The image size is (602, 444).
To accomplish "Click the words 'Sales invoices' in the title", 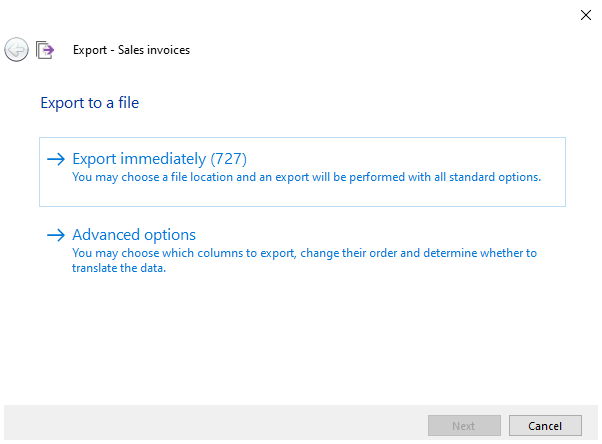I will [153, 50].
